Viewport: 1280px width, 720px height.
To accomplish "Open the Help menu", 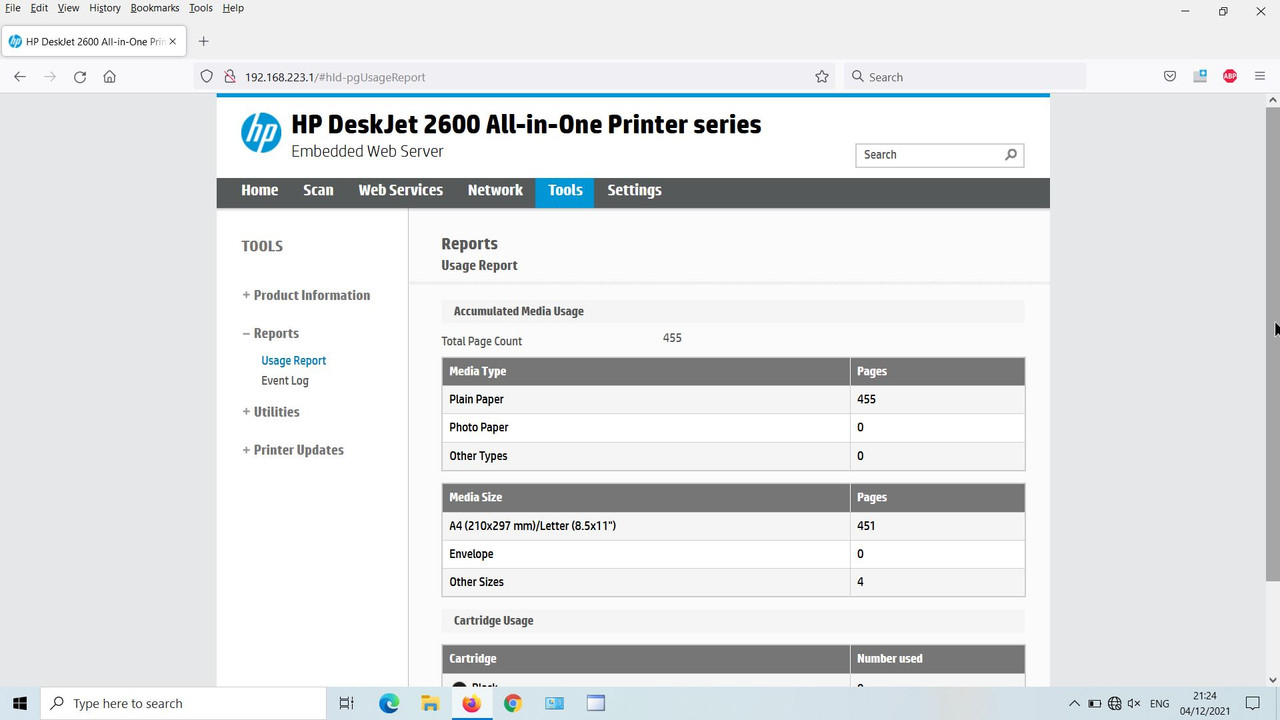I will tap(233, 8).
